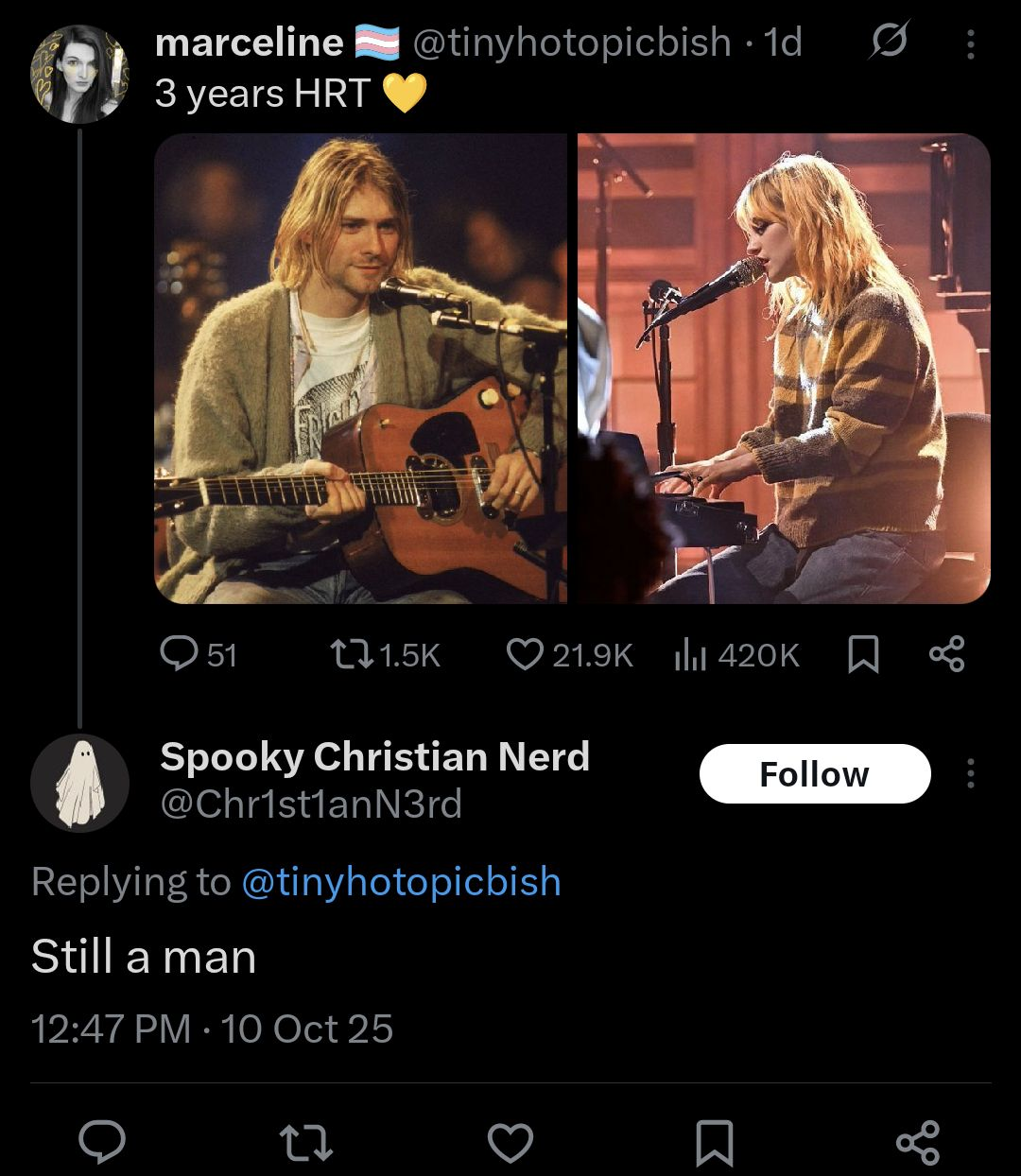
Task: Bookmark the Spooky Christian Nerd reply
Action: click(x=714, y=1141)
